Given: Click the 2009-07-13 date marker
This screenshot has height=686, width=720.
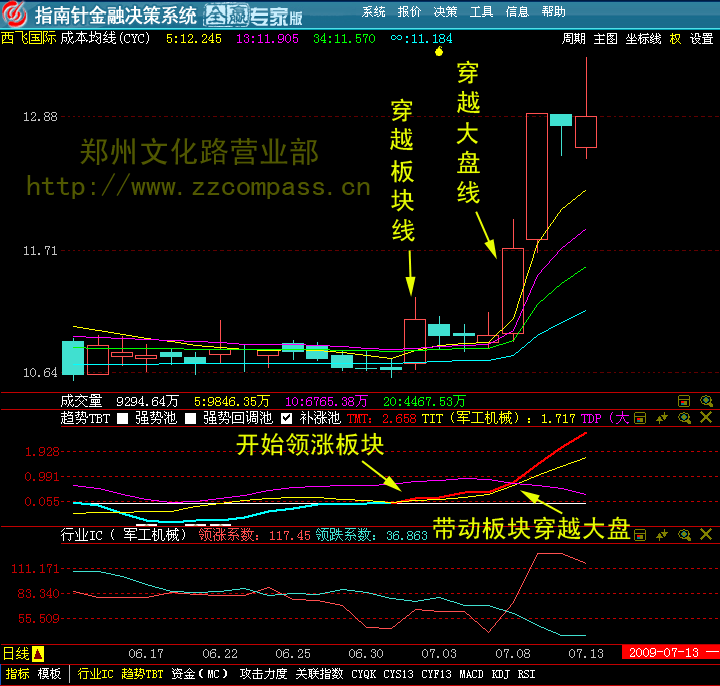Looking at the screenshot, I should coord(662,653).
